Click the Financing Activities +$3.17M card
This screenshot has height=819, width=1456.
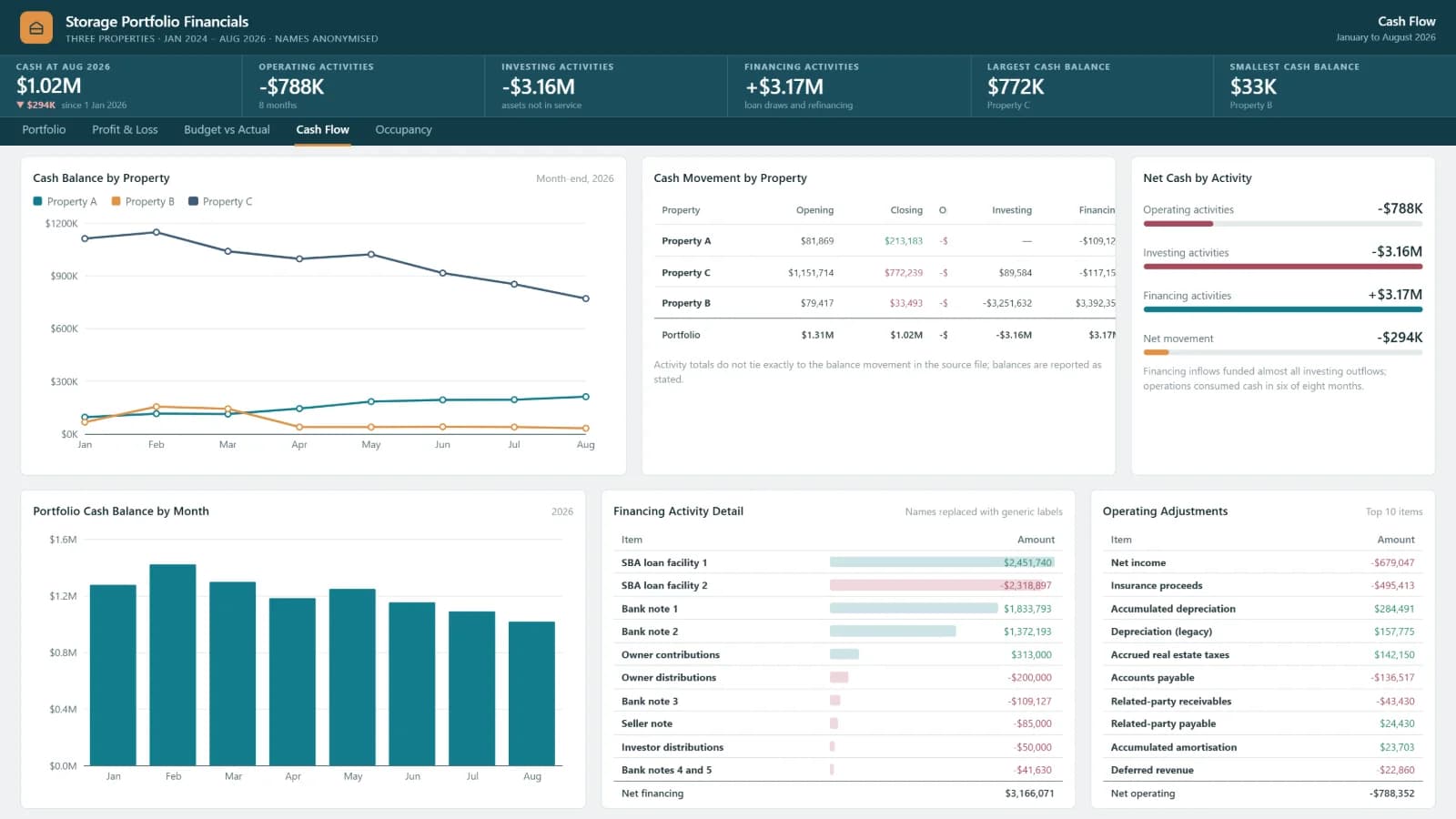(x=849, y=86)
